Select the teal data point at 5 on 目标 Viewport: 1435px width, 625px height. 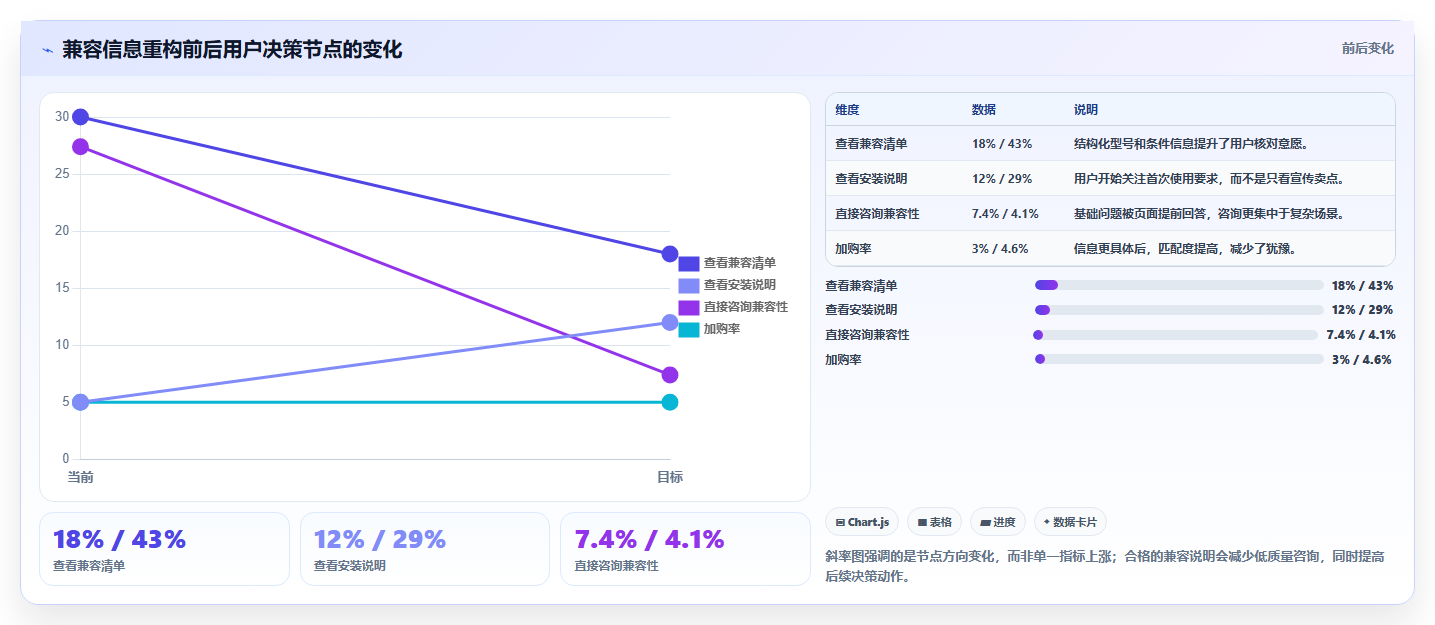coord(670,402)
